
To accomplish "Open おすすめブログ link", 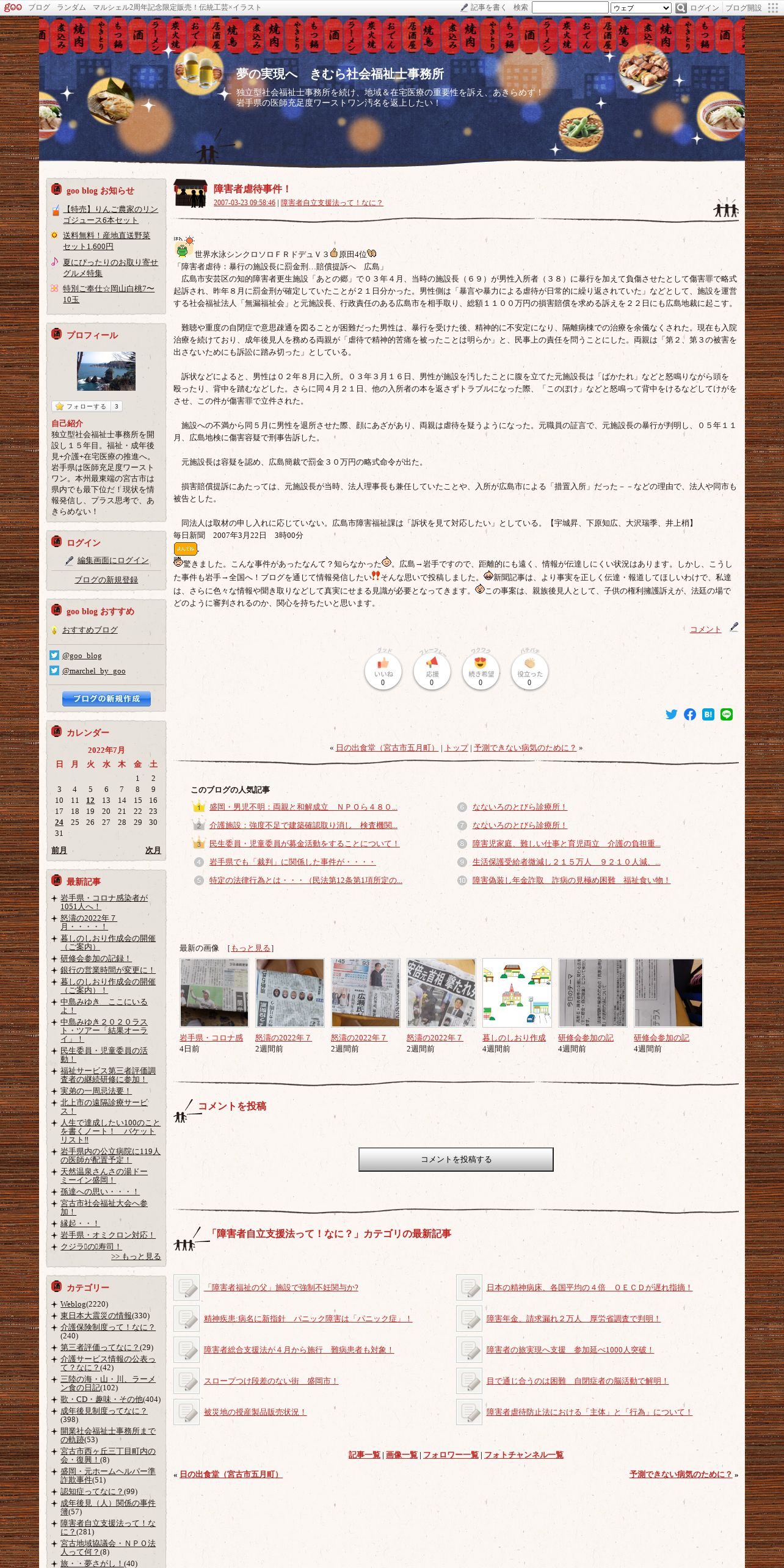I will point(90,630).
